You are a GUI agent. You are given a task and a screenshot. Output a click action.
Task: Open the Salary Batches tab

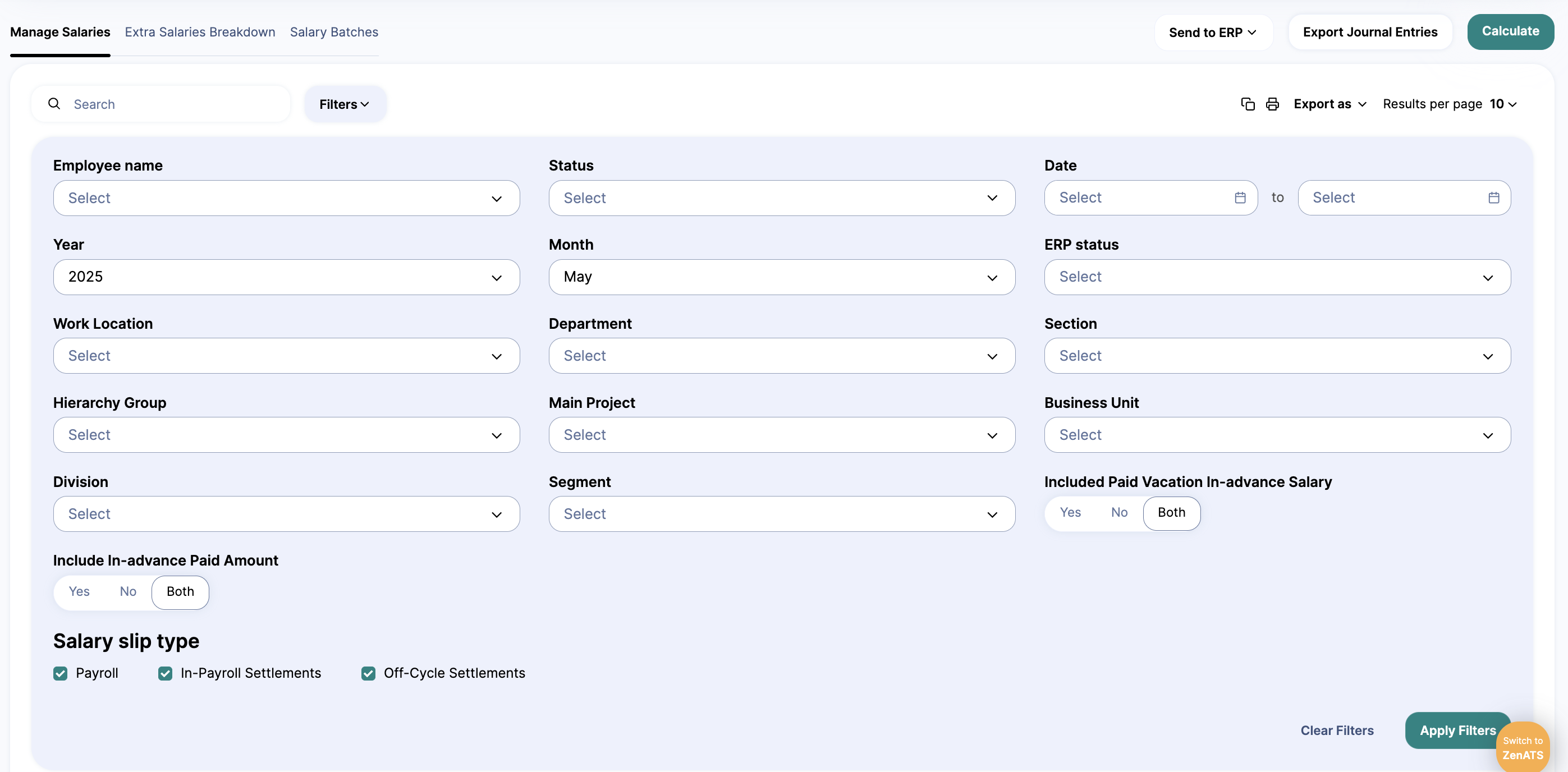[333, 32]
